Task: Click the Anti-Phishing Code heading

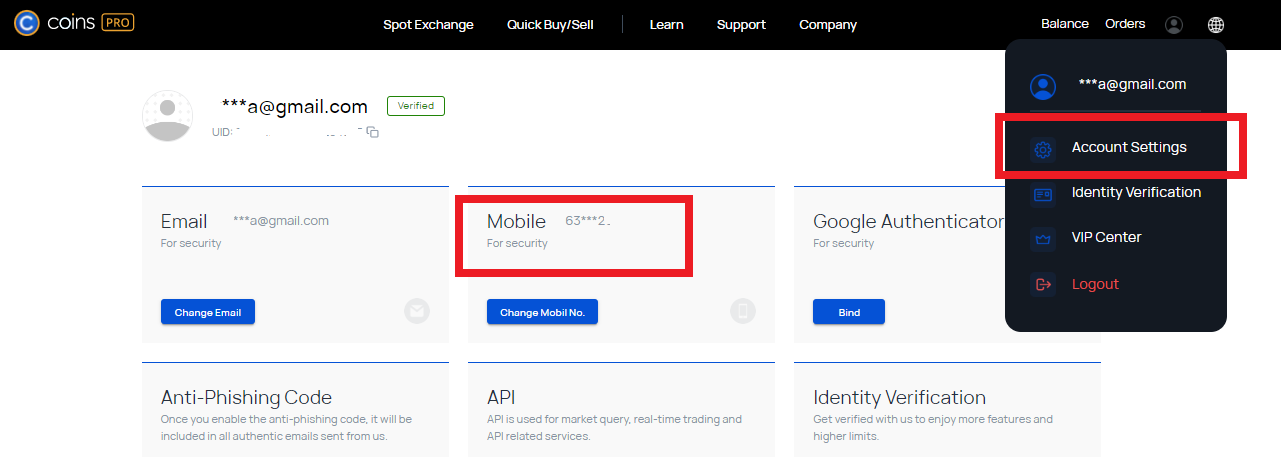Action: 246,397
